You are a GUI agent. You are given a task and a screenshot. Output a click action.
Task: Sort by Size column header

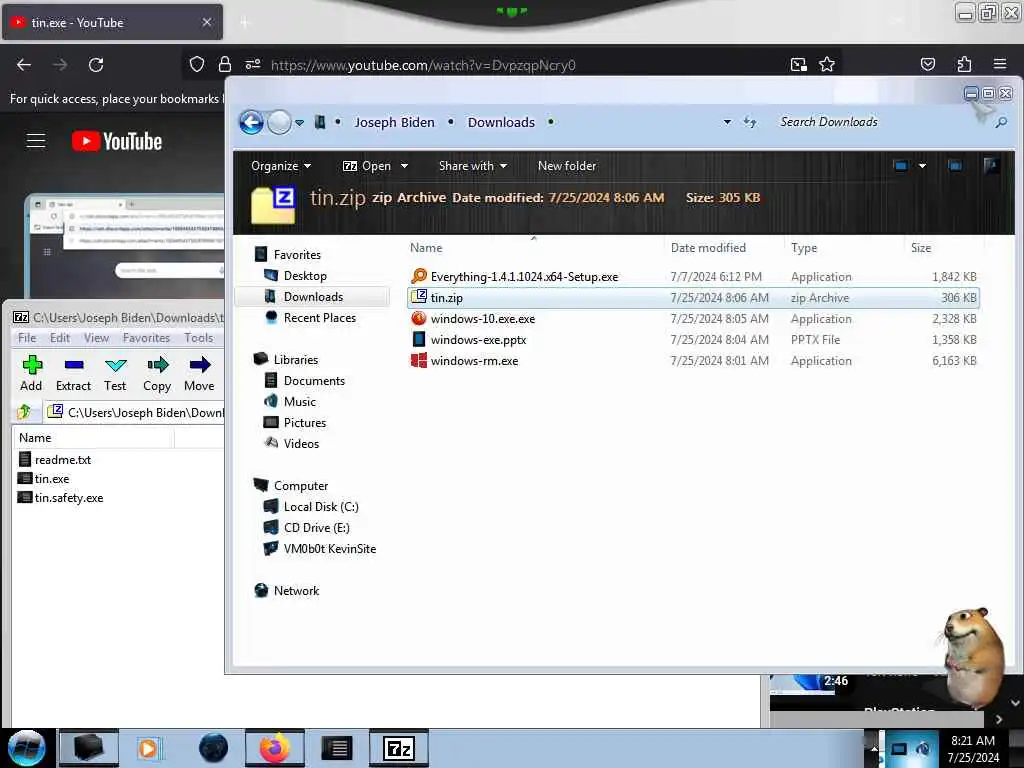(x=944, y=248)
